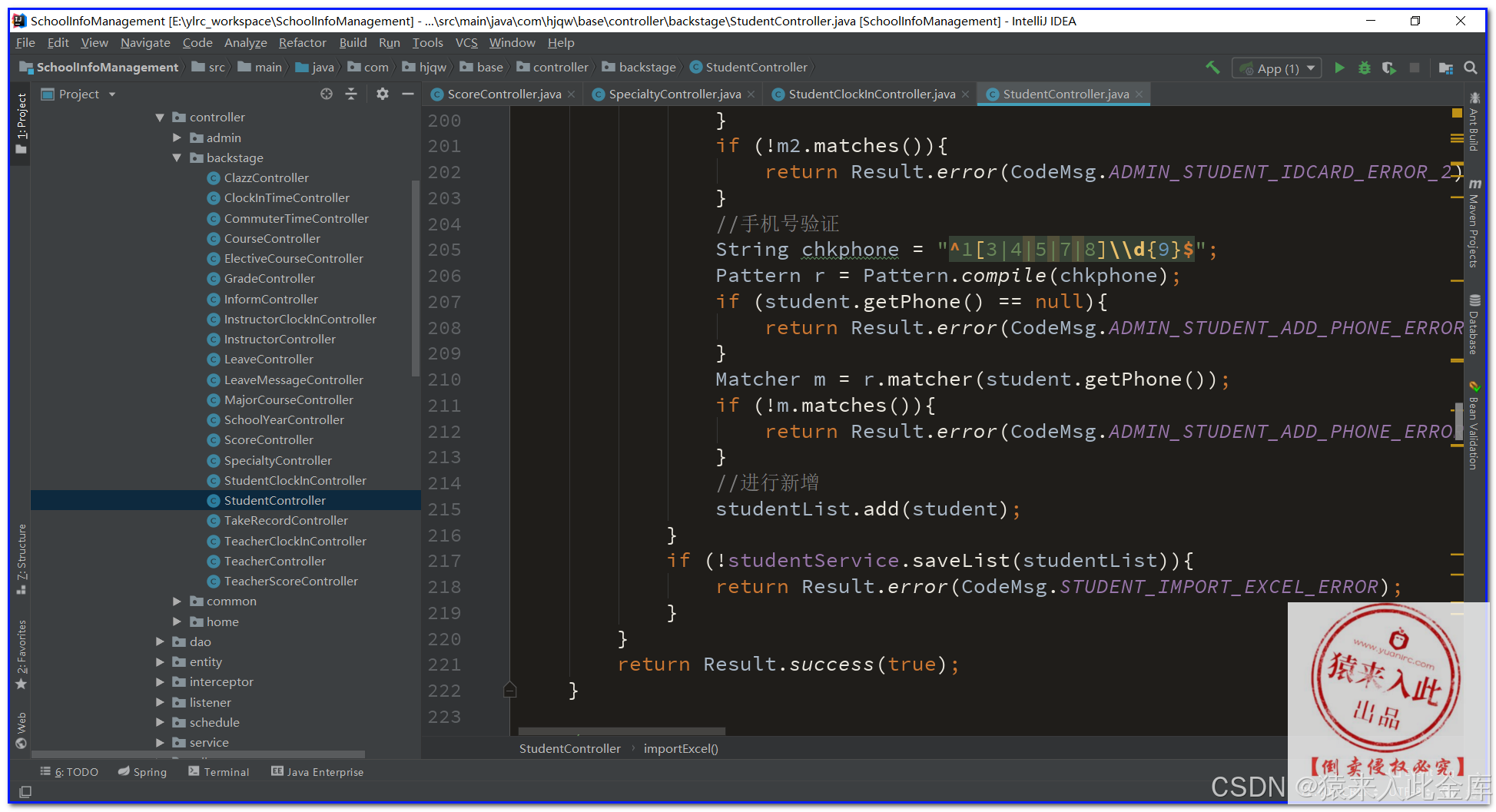Expand the dao folder
1496x812 pixels.
160,641
